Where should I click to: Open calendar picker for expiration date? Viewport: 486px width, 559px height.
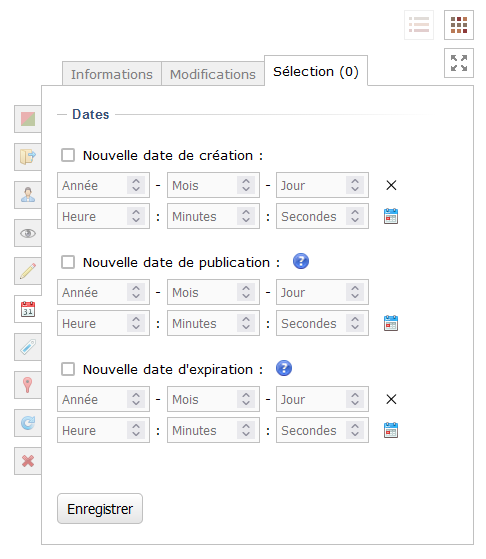pos(391,430)
